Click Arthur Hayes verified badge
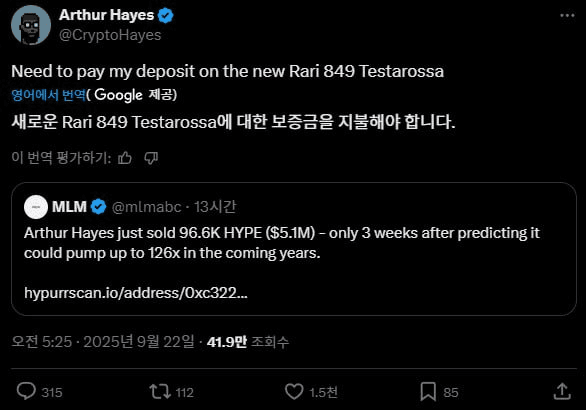 coord(166,16)
